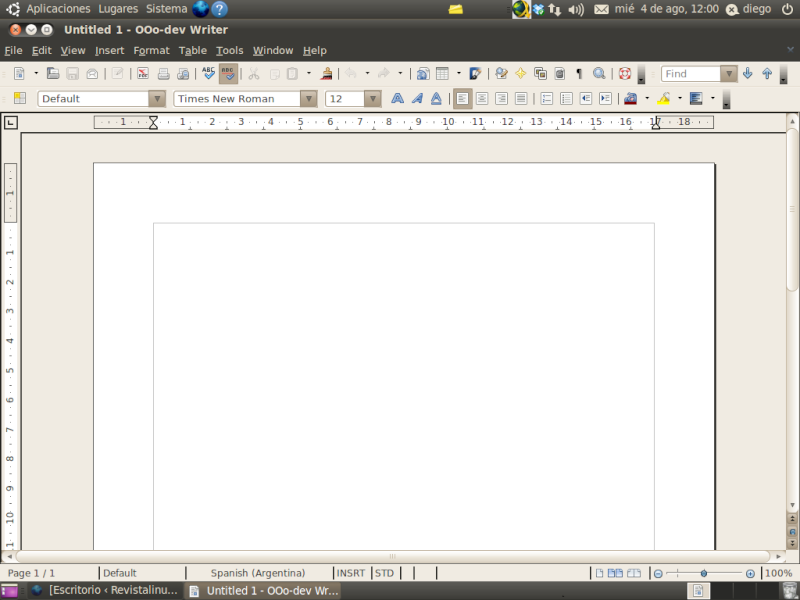This screenshot has width=800, height=600.
Task: Click the Find text field
Action: [690, 73]
